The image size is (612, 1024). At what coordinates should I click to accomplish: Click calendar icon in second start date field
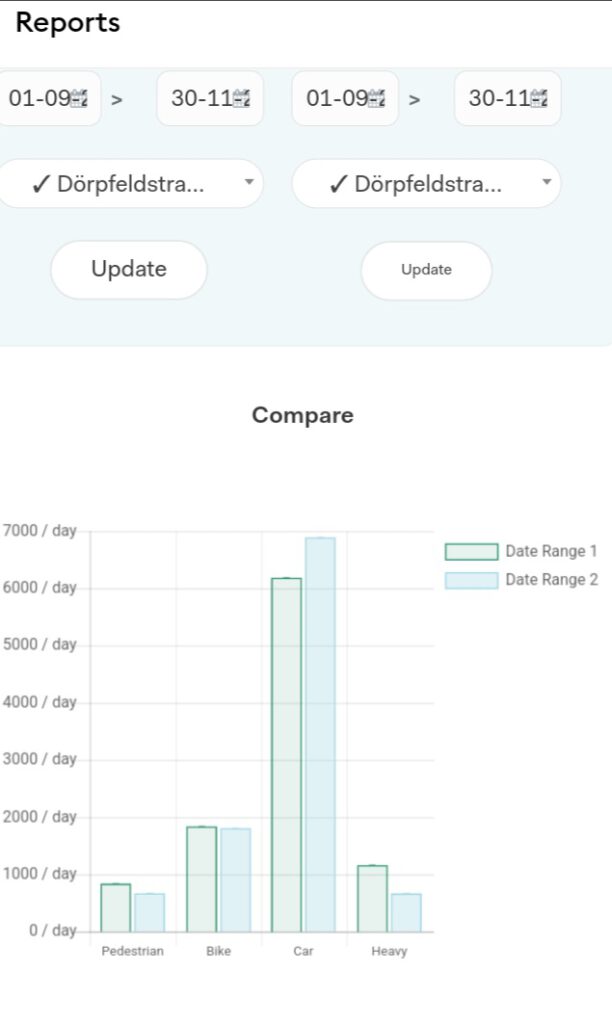click(378, 99)
